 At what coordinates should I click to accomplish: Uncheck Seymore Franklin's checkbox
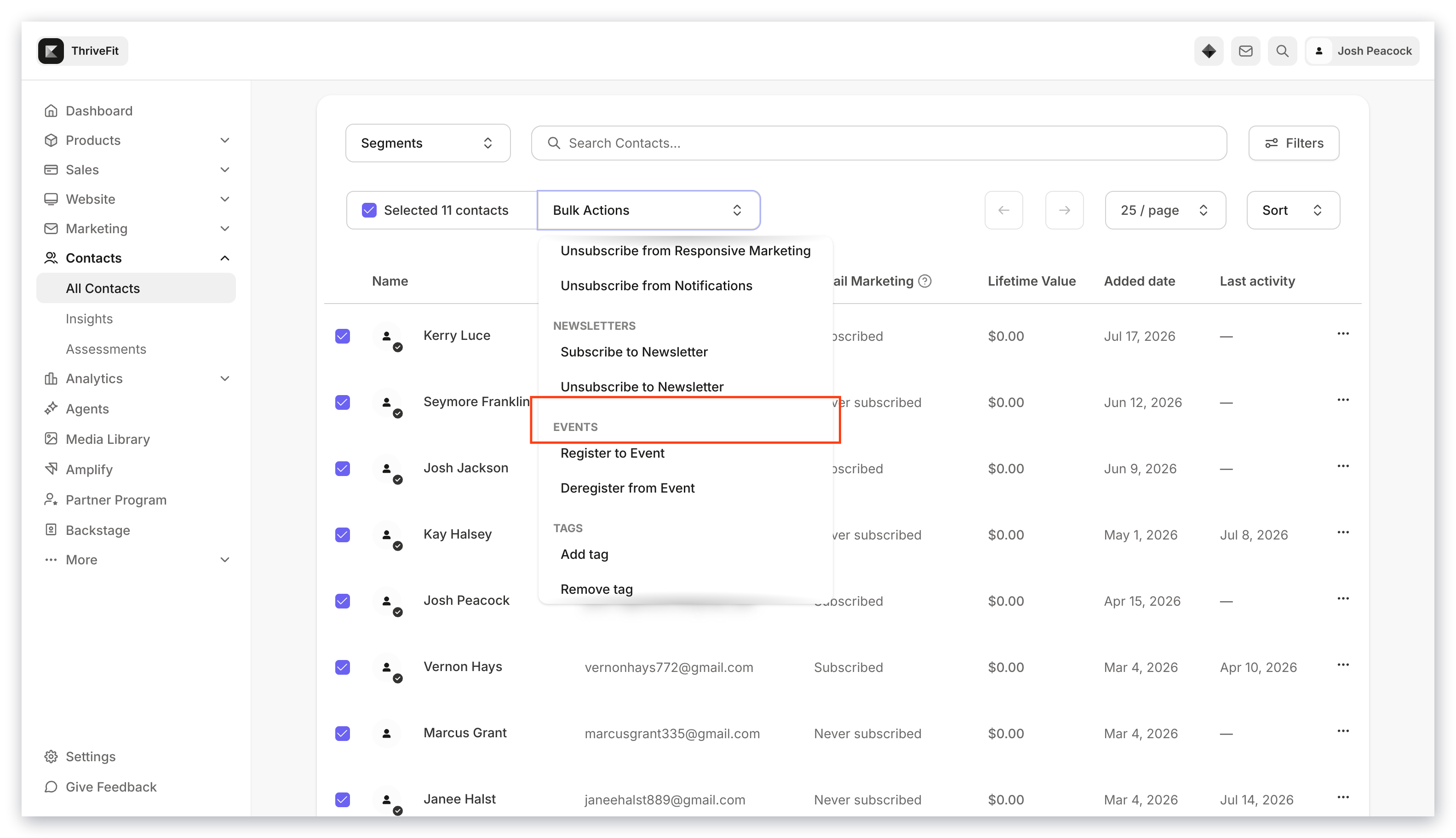pos(343,402)
